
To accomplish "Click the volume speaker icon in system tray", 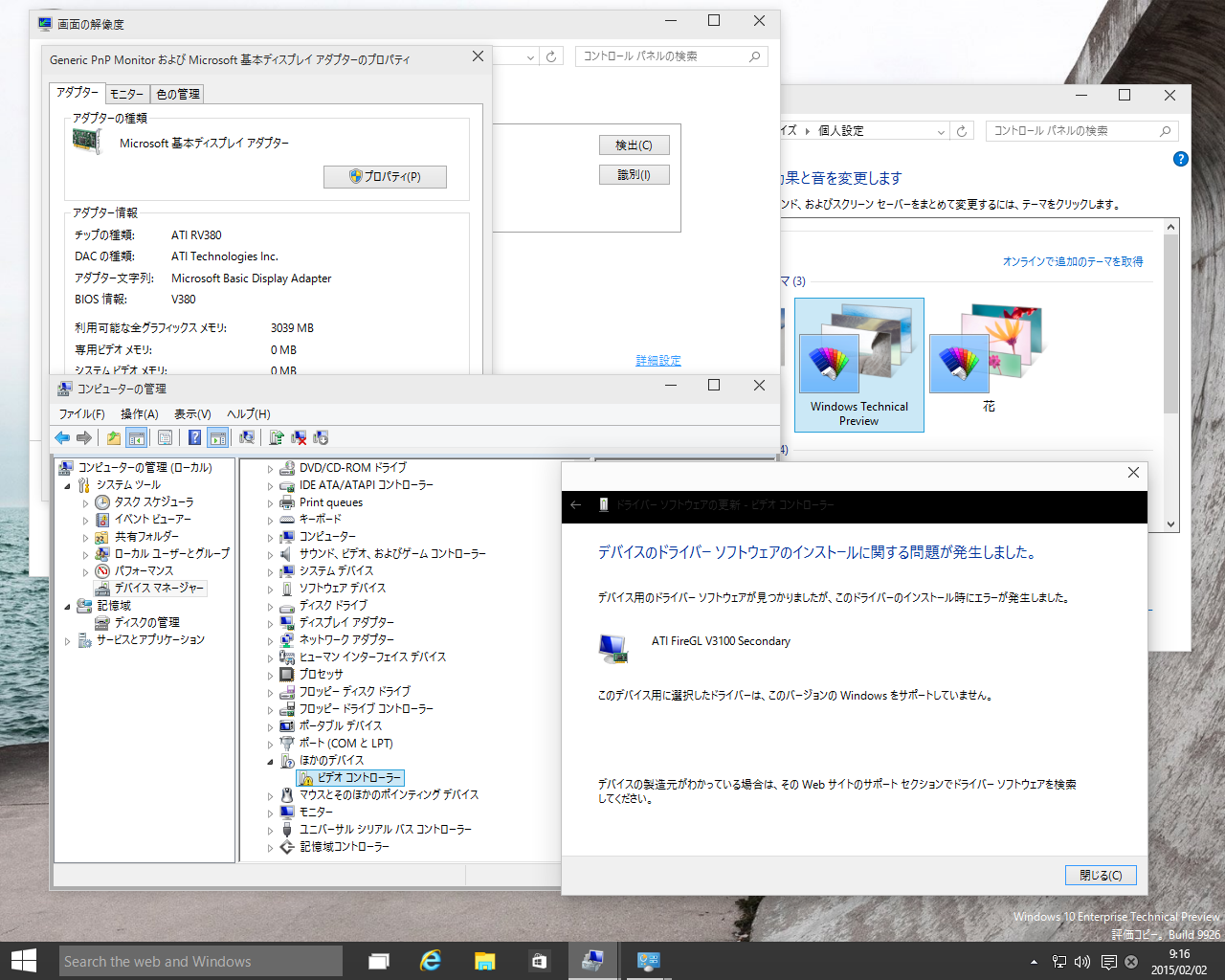I will [1082, 962].
